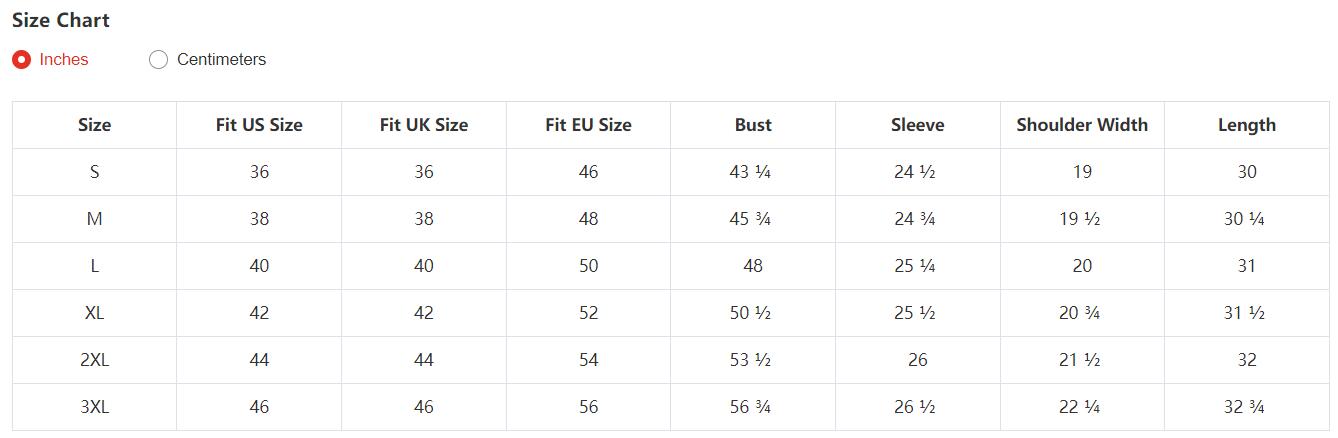Click the M size row label

tap(94, 219)
